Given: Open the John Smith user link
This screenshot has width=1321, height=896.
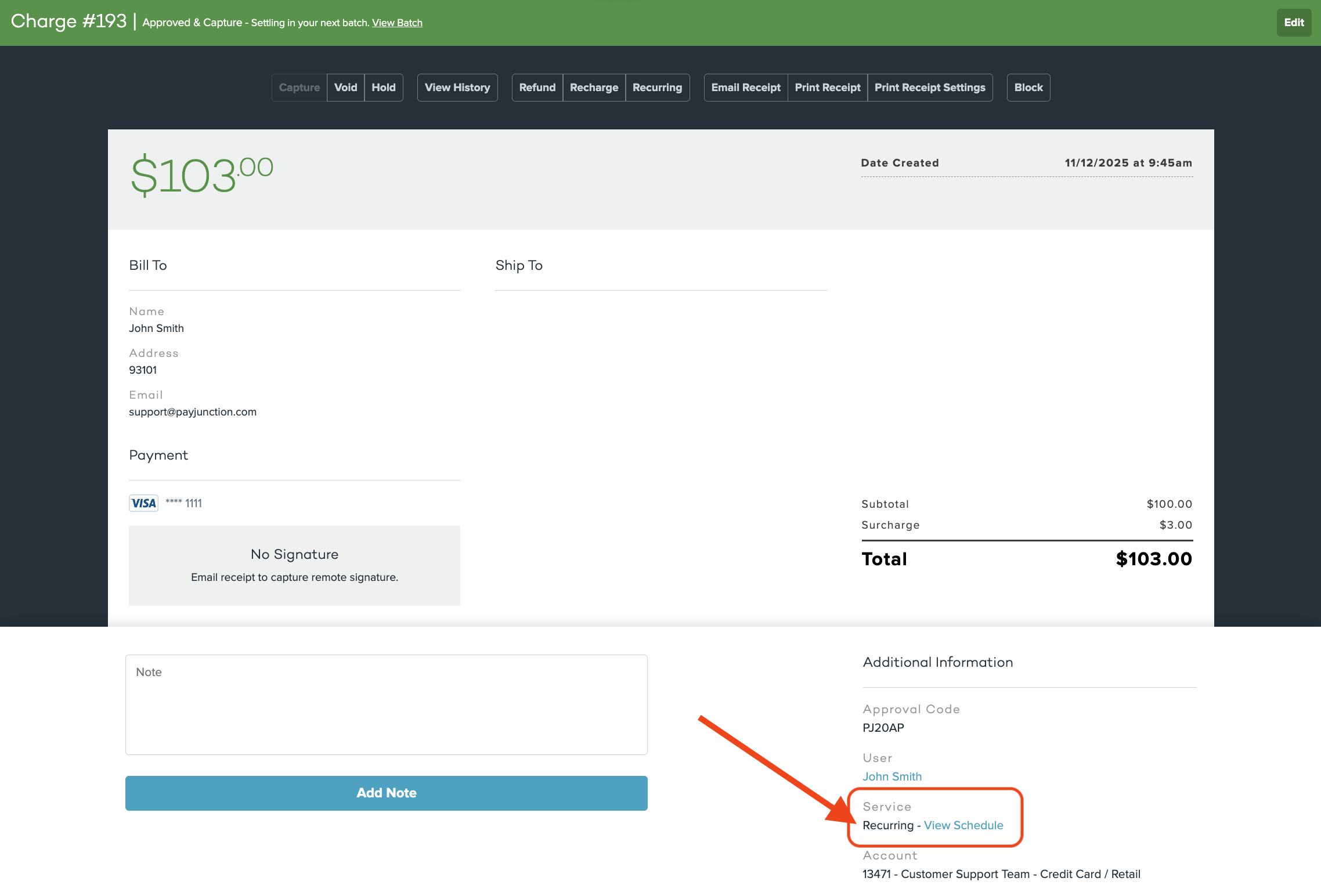Looking at the screenshot, I should point(892,776).
